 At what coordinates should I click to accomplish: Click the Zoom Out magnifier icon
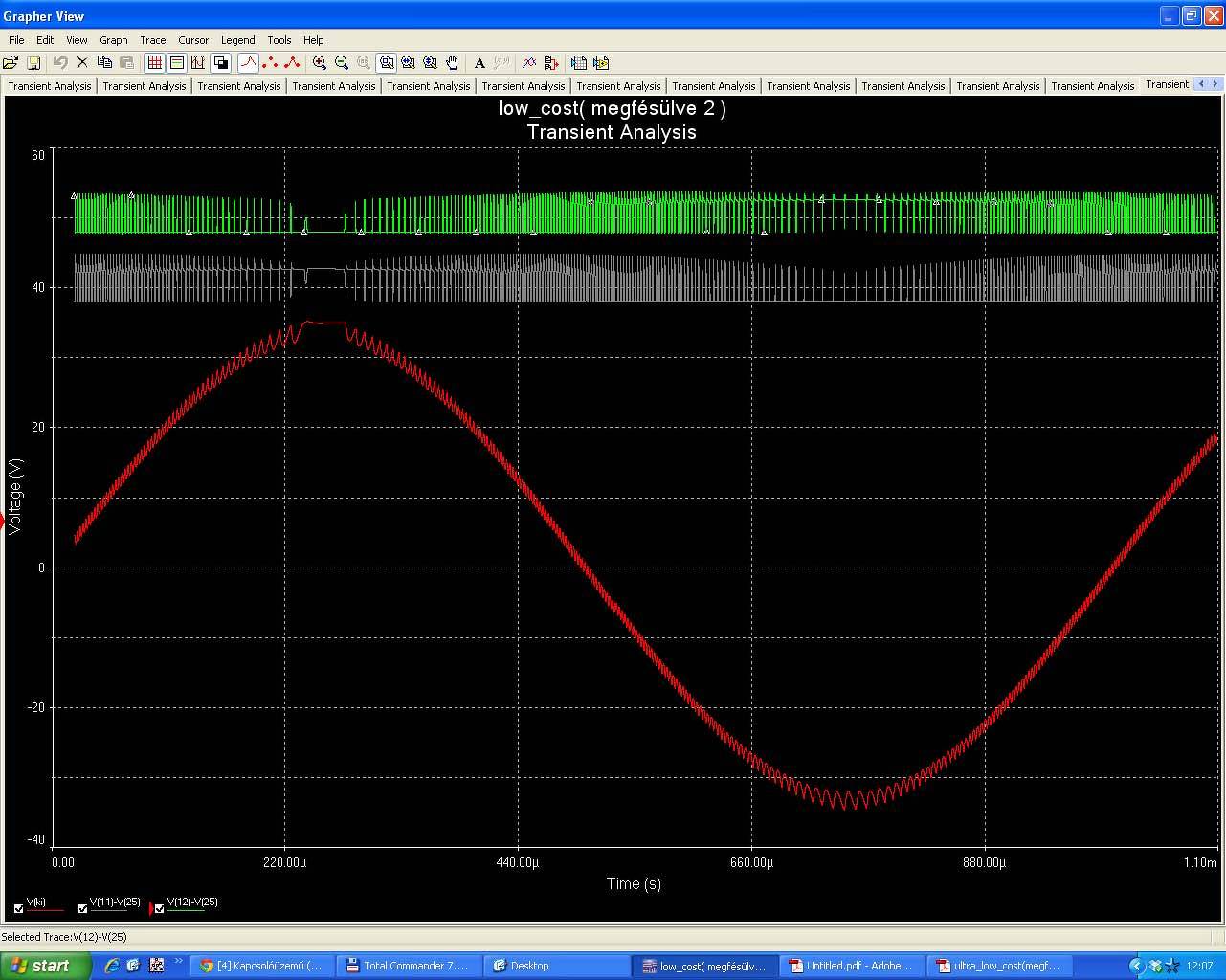[x=342, y=63]
